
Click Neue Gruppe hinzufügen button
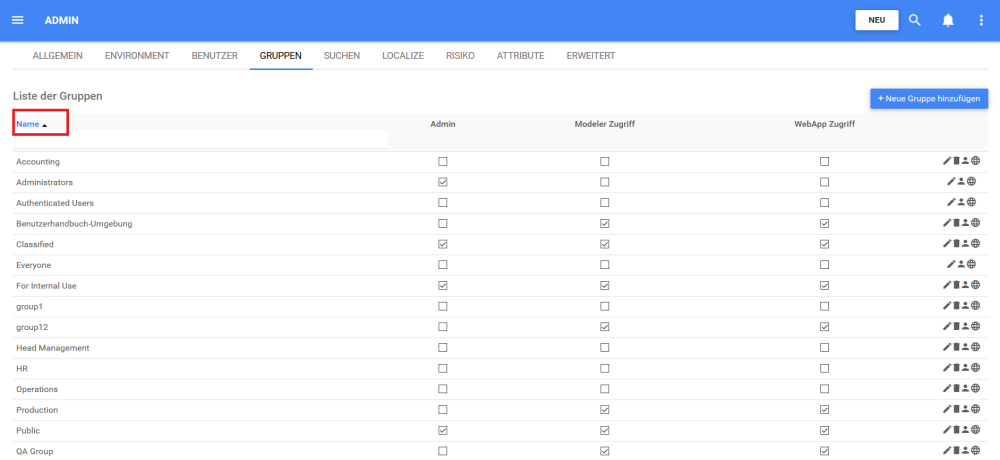pyautogui.click(x=929, y=98)
